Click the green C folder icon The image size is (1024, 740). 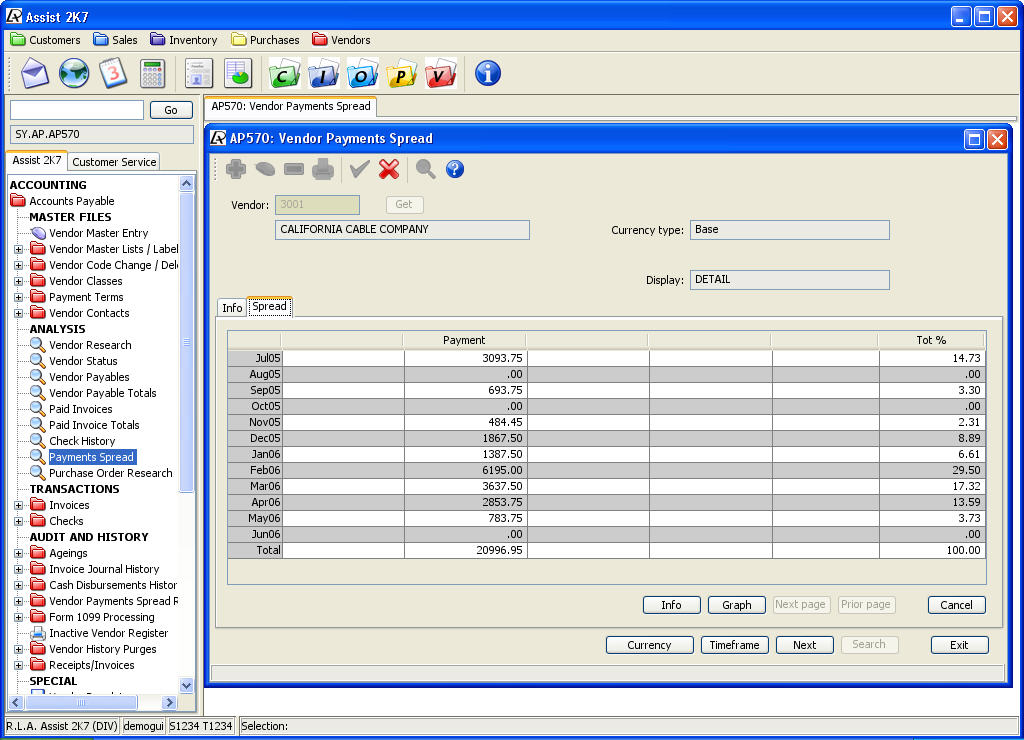pyautogui.click(x=284, y=73)
